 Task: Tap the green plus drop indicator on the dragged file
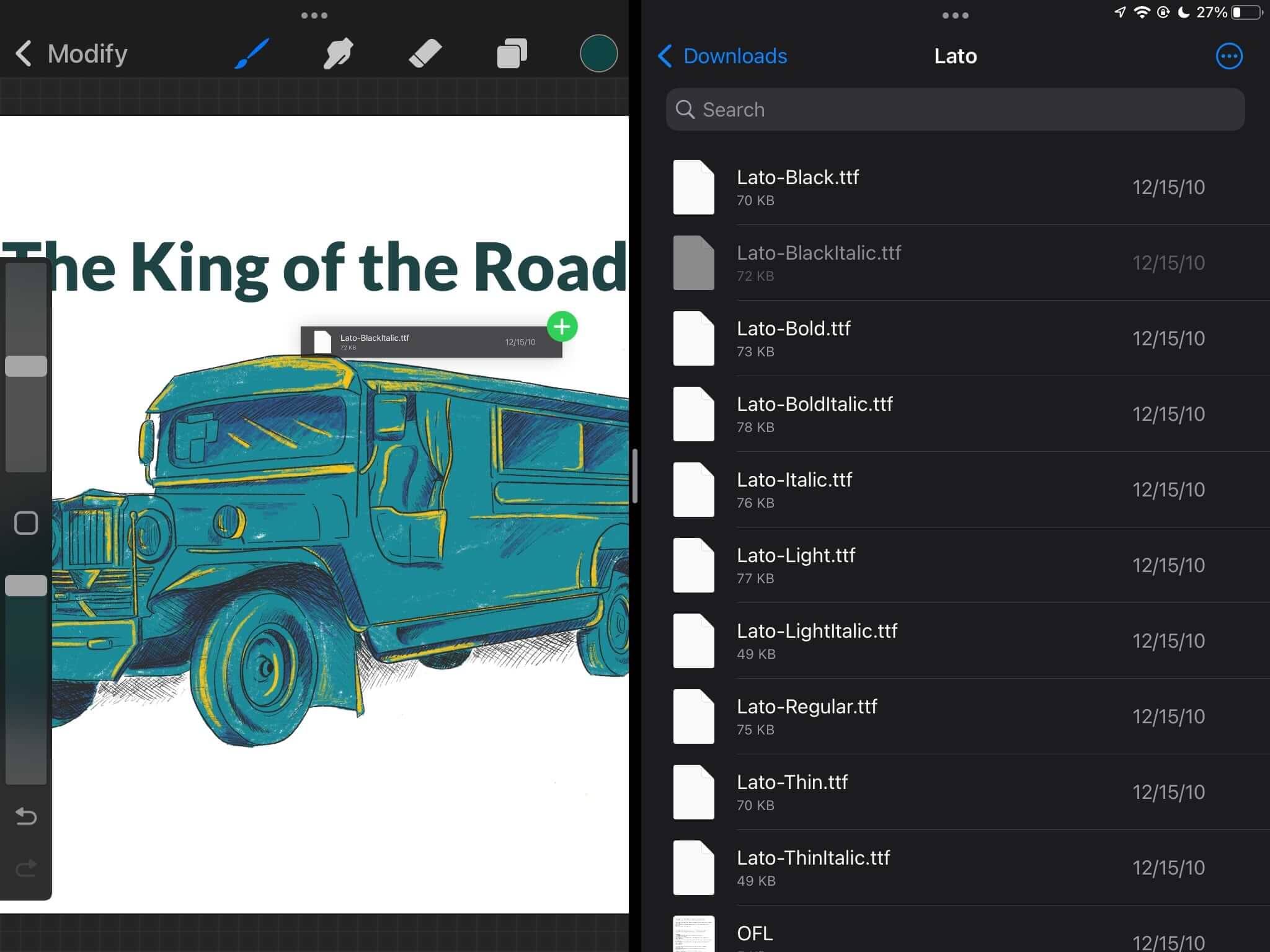[561, 327]
